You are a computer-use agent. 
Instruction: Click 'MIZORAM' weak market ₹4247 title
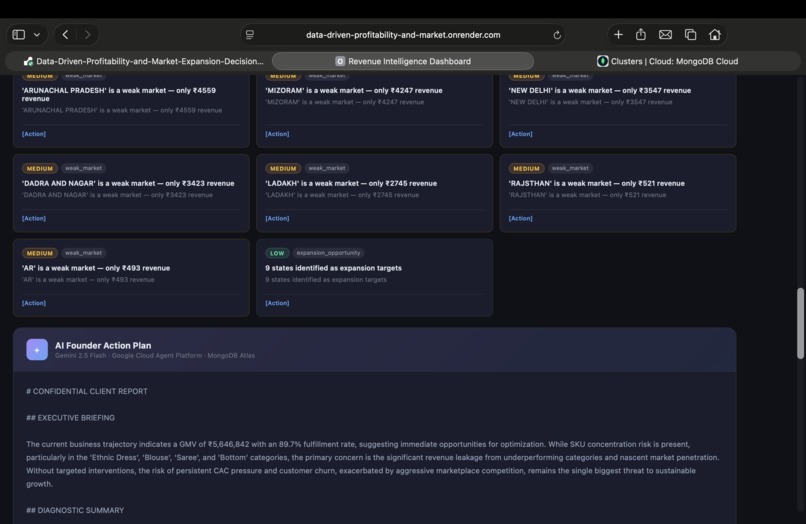354,91
